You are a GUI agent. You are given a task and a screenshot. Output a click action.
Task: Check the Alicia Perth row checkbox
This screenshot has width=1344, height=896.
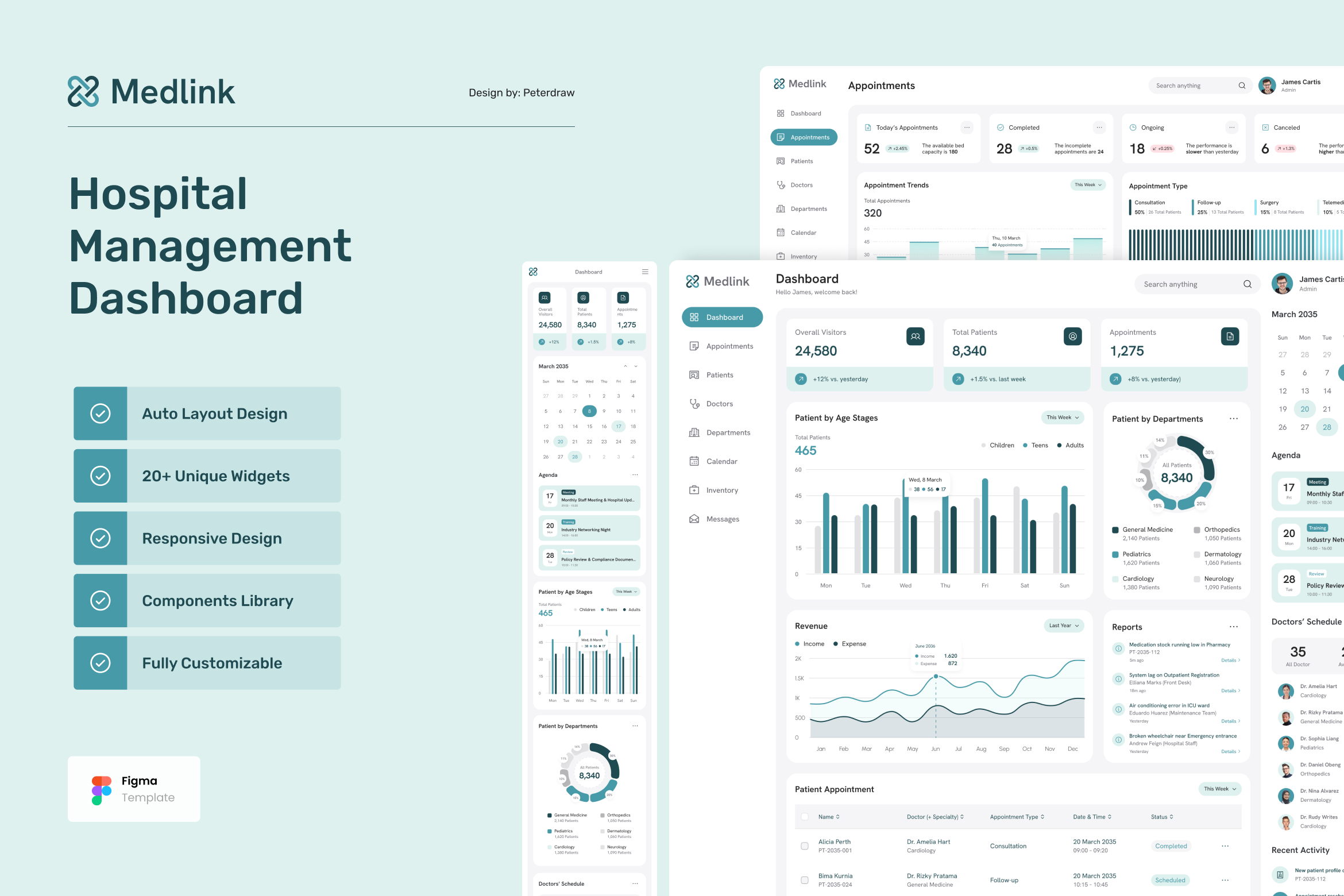(805, 846)
